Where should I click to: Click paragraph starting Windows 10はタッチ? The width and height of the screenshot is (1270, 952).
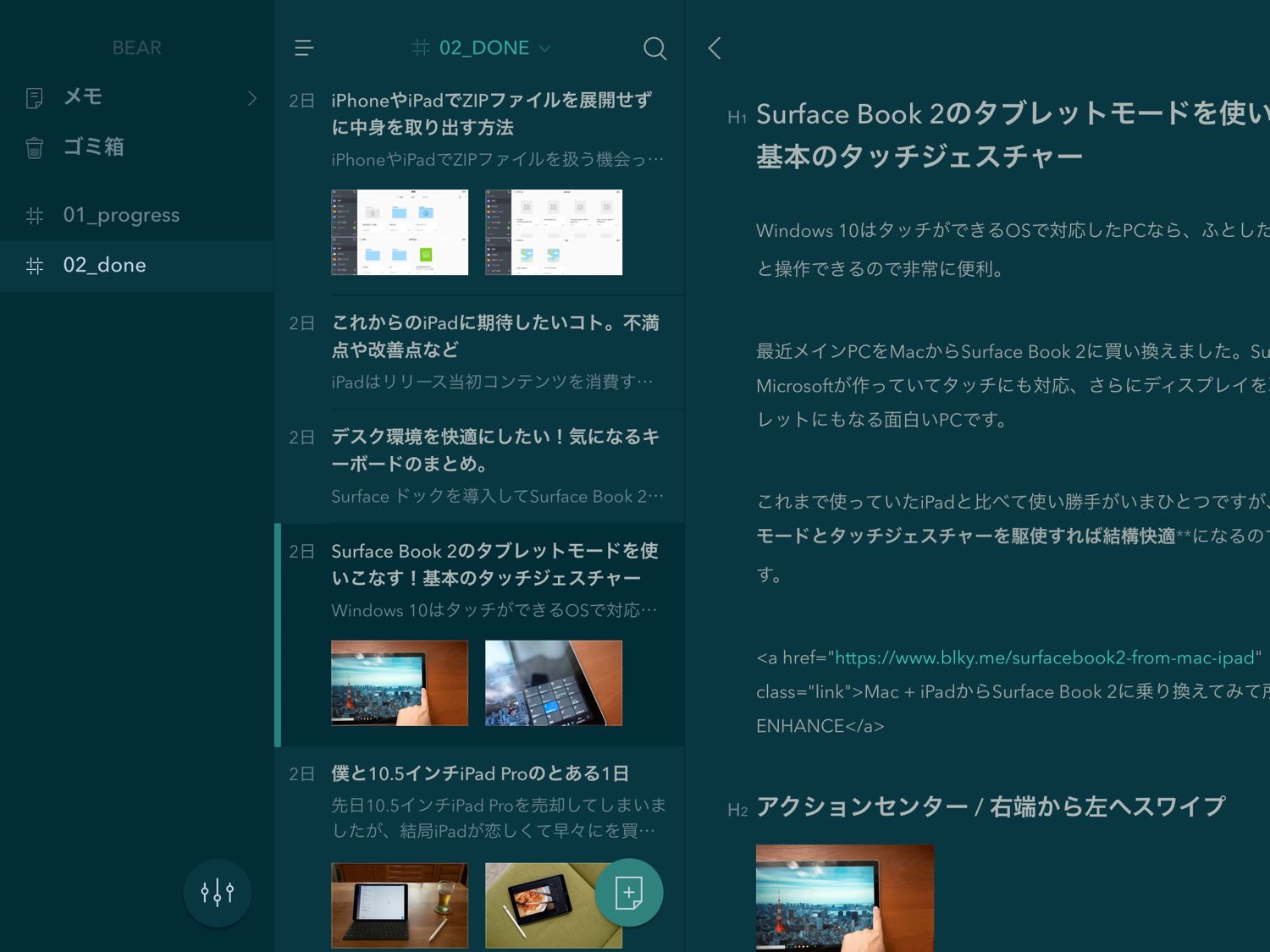pos(1013,250)
